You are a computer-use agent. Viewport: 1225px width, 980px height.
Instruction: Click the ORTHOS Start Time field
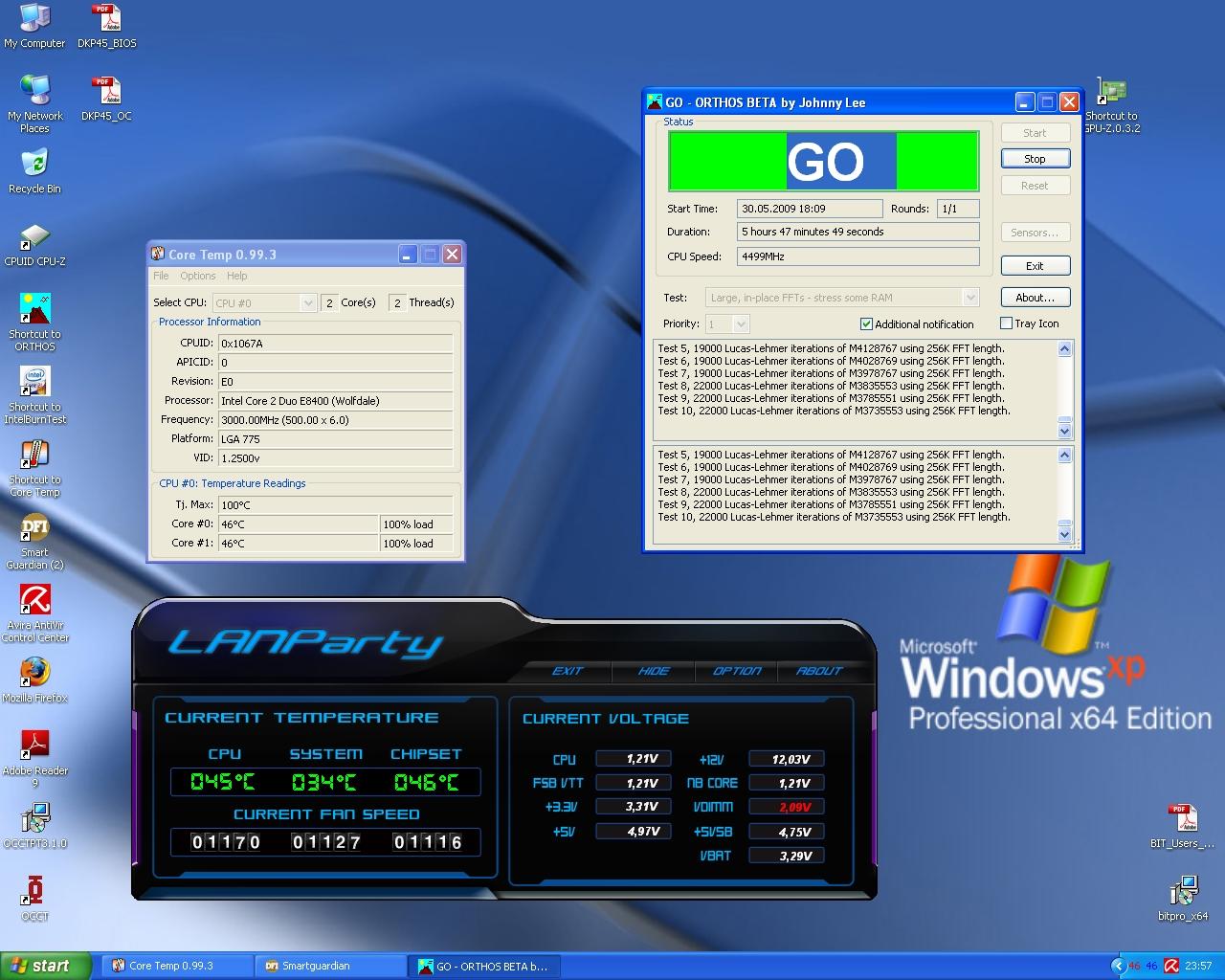click(810, 209)
